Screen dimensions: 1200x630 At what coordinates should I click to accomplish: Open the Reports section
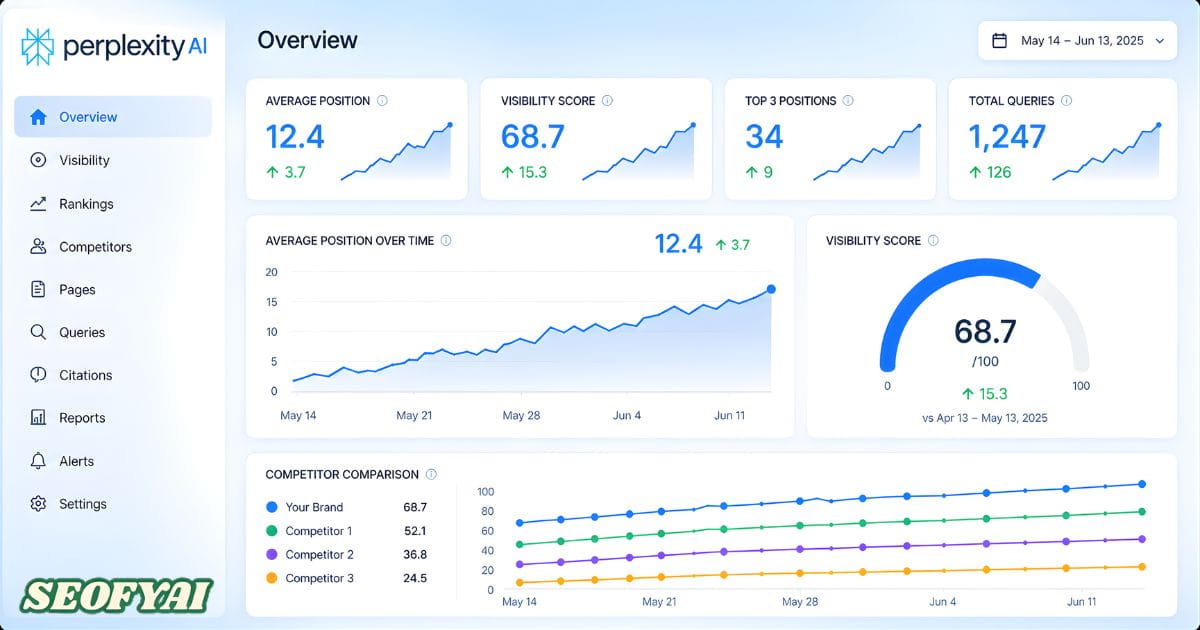point(81,418)
